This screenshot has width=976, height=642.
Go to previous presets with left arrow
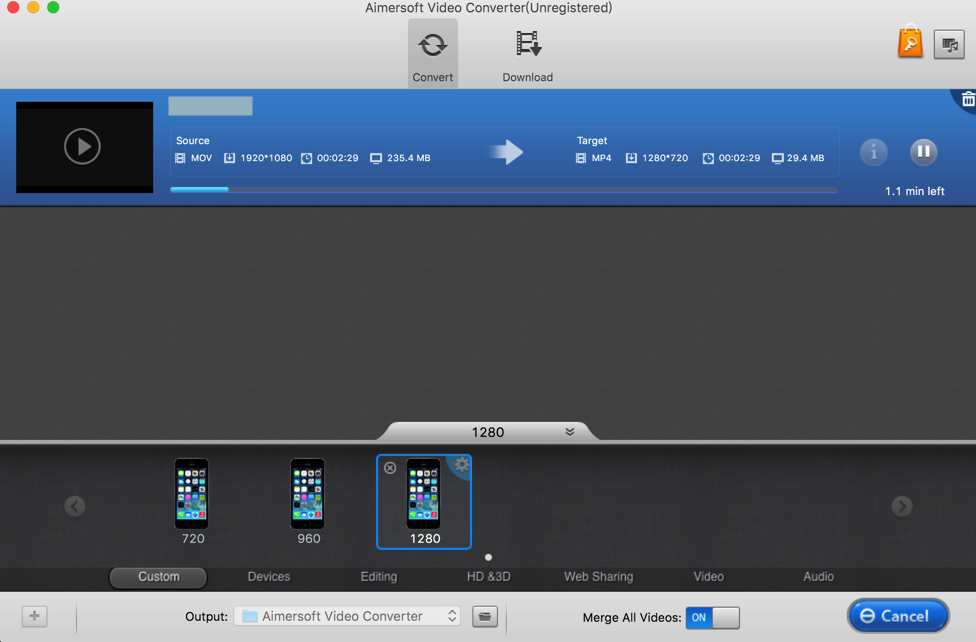click(x=75, y=506)
